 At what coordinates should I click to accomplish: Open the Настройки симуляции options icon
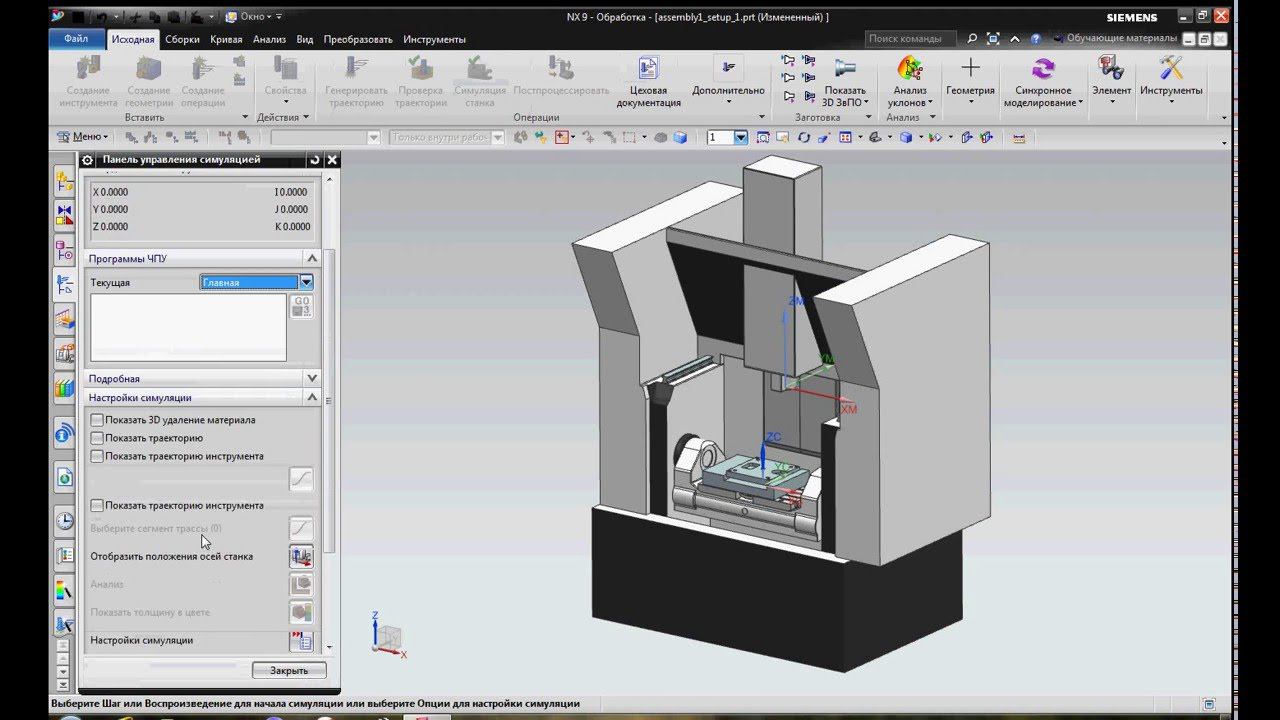click(301, 641)
